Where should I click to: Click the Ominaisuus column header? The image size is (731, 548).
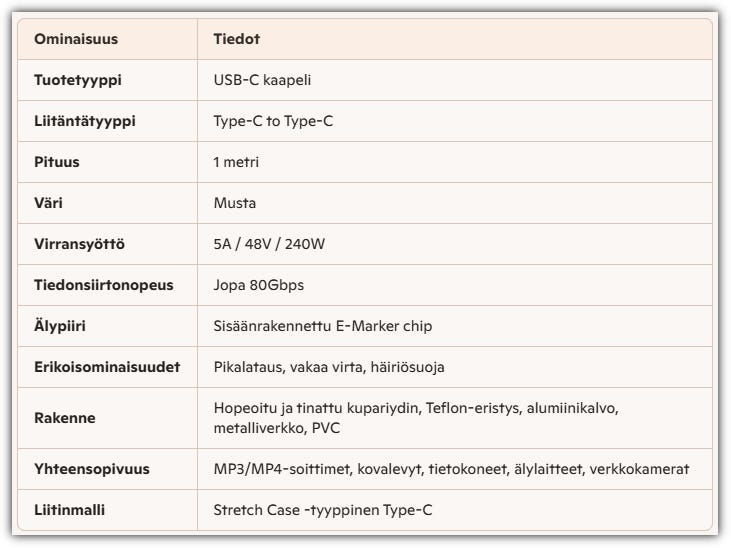click(76, 39)
